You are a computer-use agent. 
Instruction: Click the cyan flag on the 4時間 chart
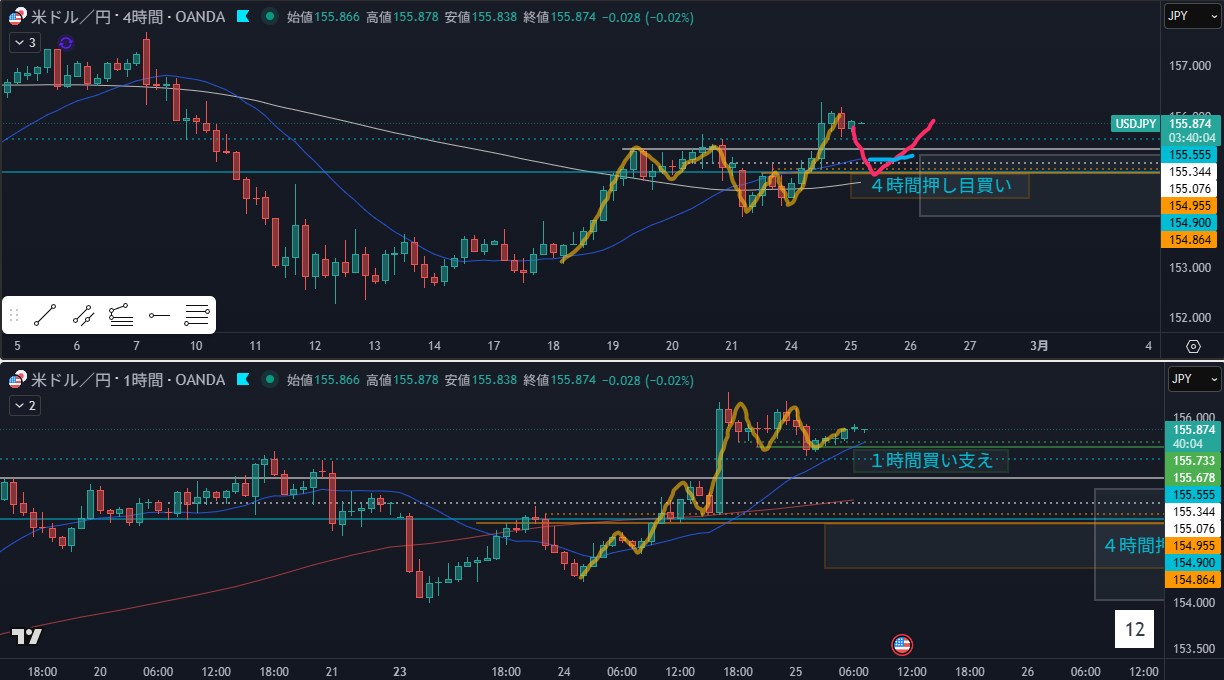click(x=243, y=17)
